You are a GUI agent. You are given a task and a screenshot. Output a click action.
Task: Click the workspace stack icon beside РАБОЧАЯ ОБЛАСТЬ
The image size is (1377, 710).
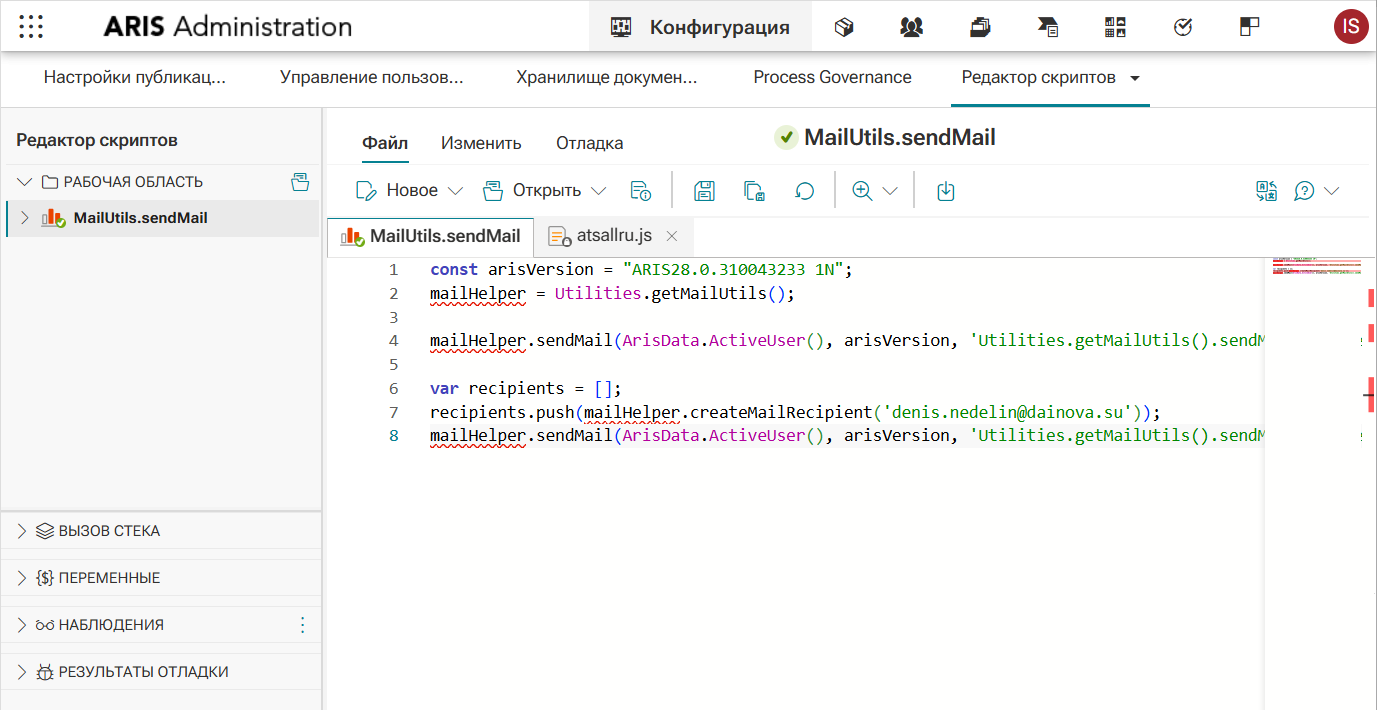300,182
